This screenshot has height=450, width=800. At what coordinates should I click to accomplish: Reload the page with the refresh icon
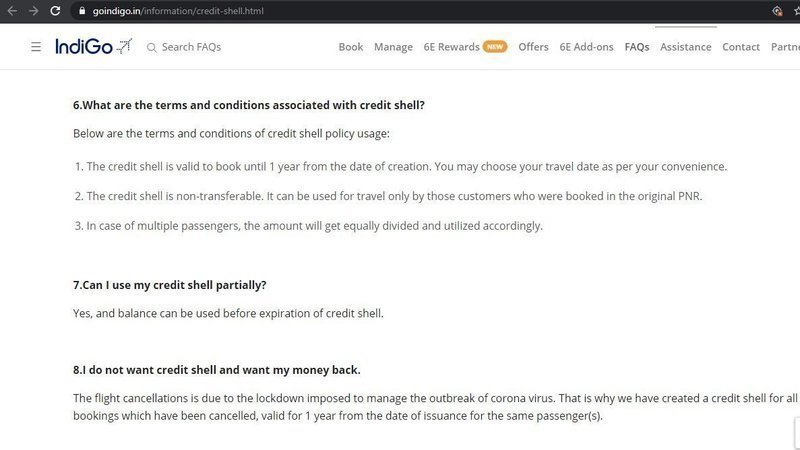[x=55, y=11]
